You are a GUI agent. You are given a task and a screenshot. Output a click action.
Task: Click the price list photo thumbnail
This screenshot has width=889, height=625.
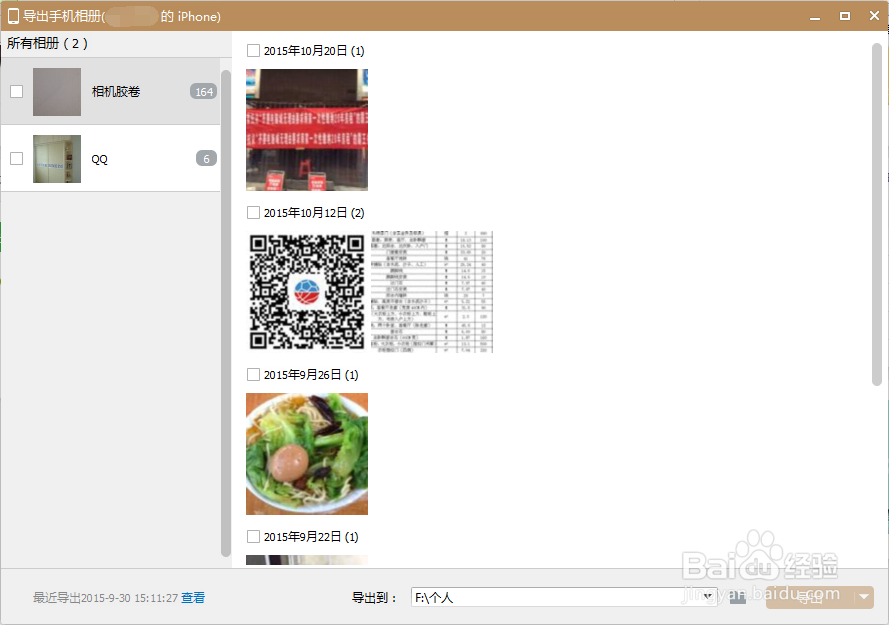click(x=432, y=291)
